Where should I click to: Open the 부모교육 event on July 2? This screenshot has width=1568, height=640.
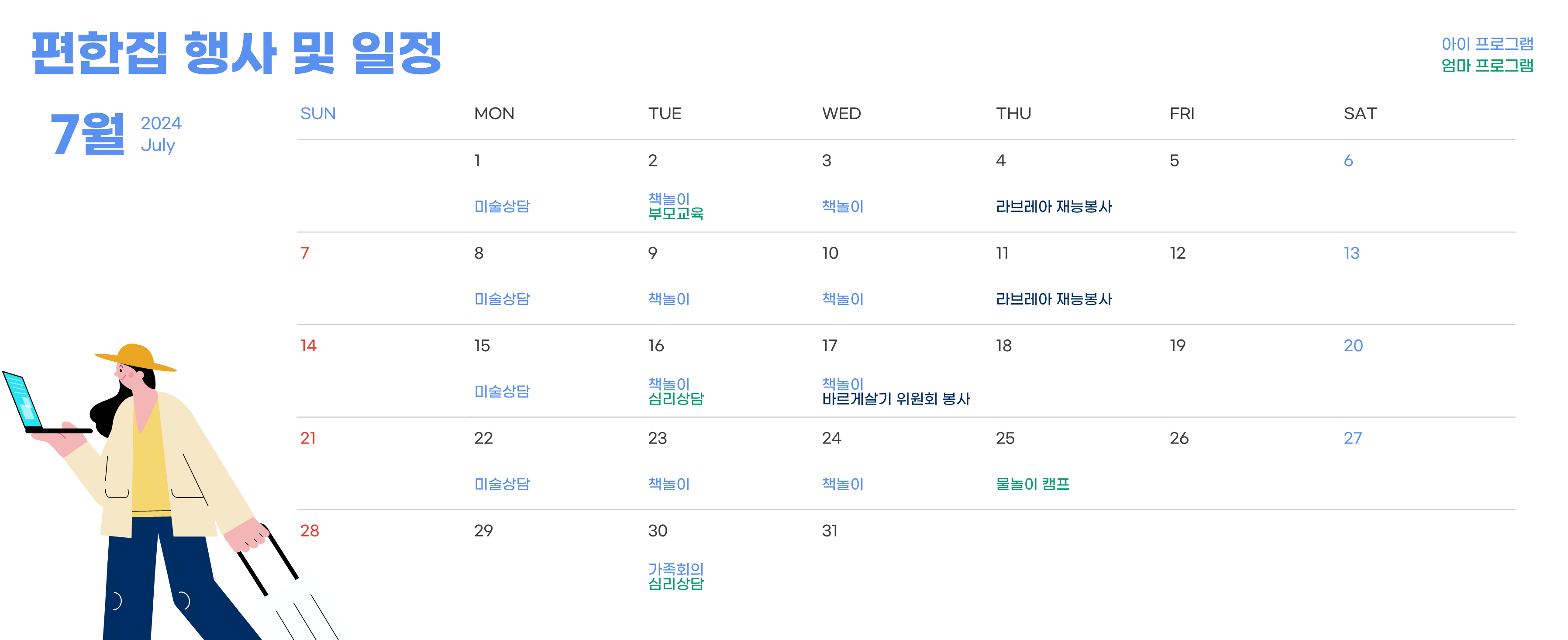pos(675,214)
